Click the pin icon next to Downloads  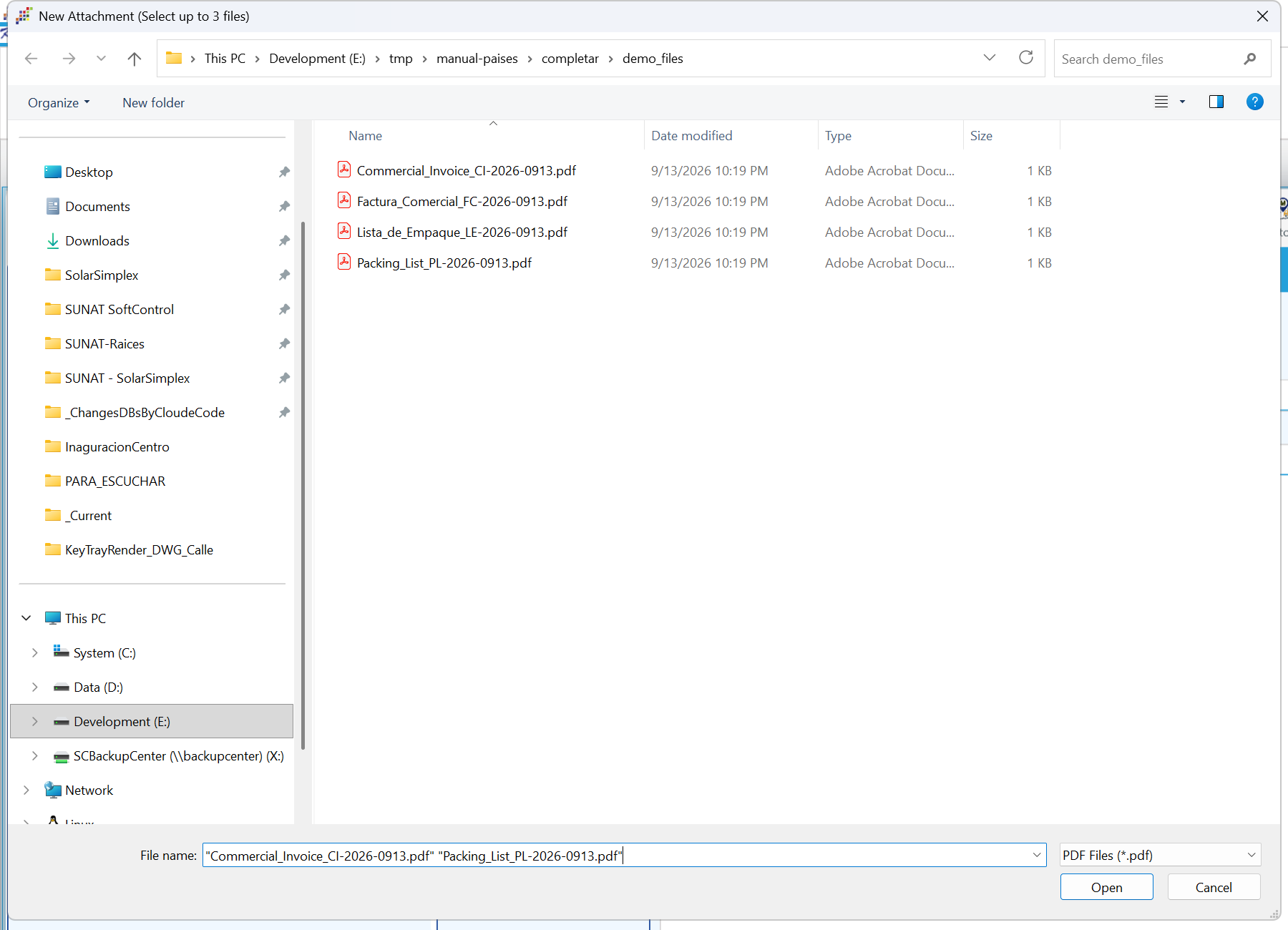tap(284, 240)
